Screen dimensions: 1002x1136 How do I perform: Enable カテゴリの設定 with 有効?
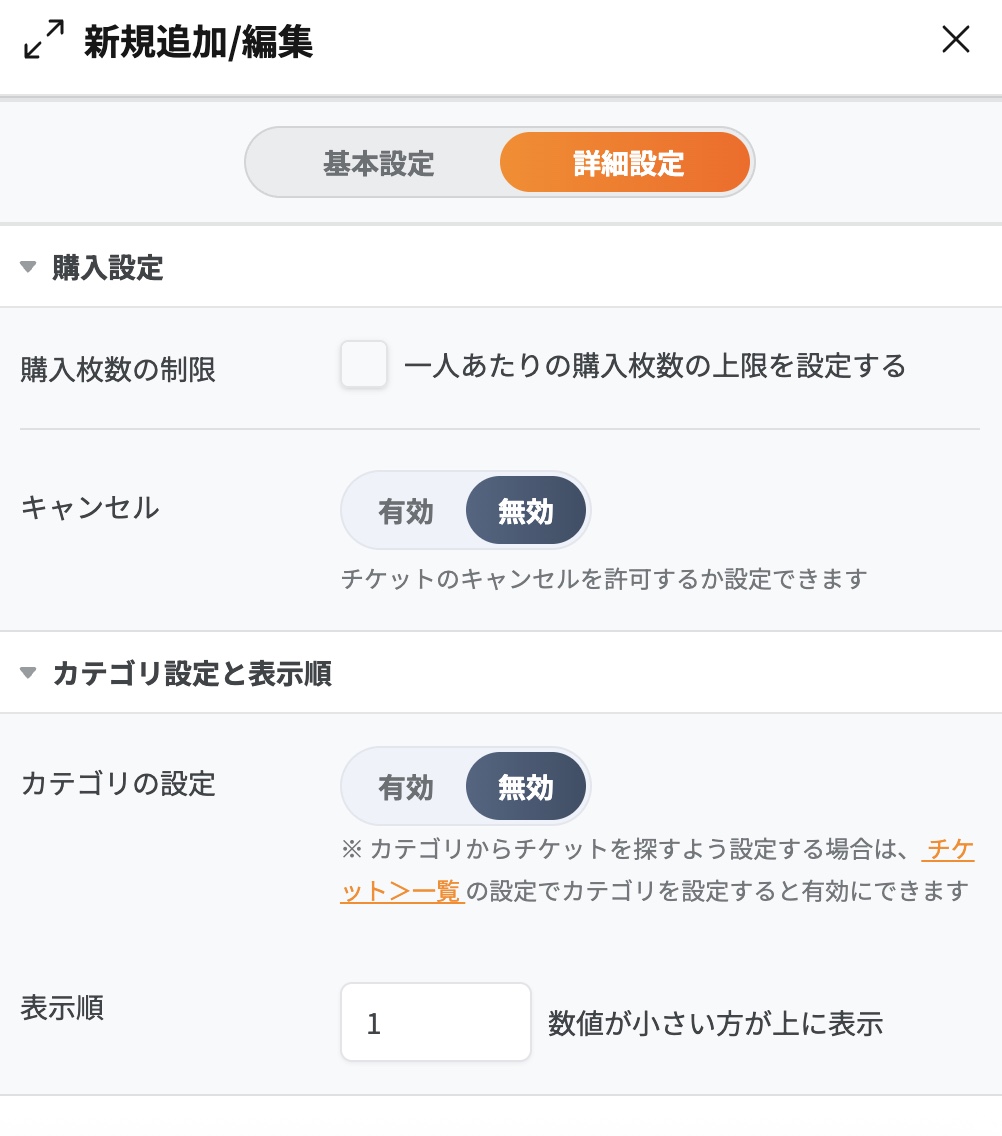(406, 787)
